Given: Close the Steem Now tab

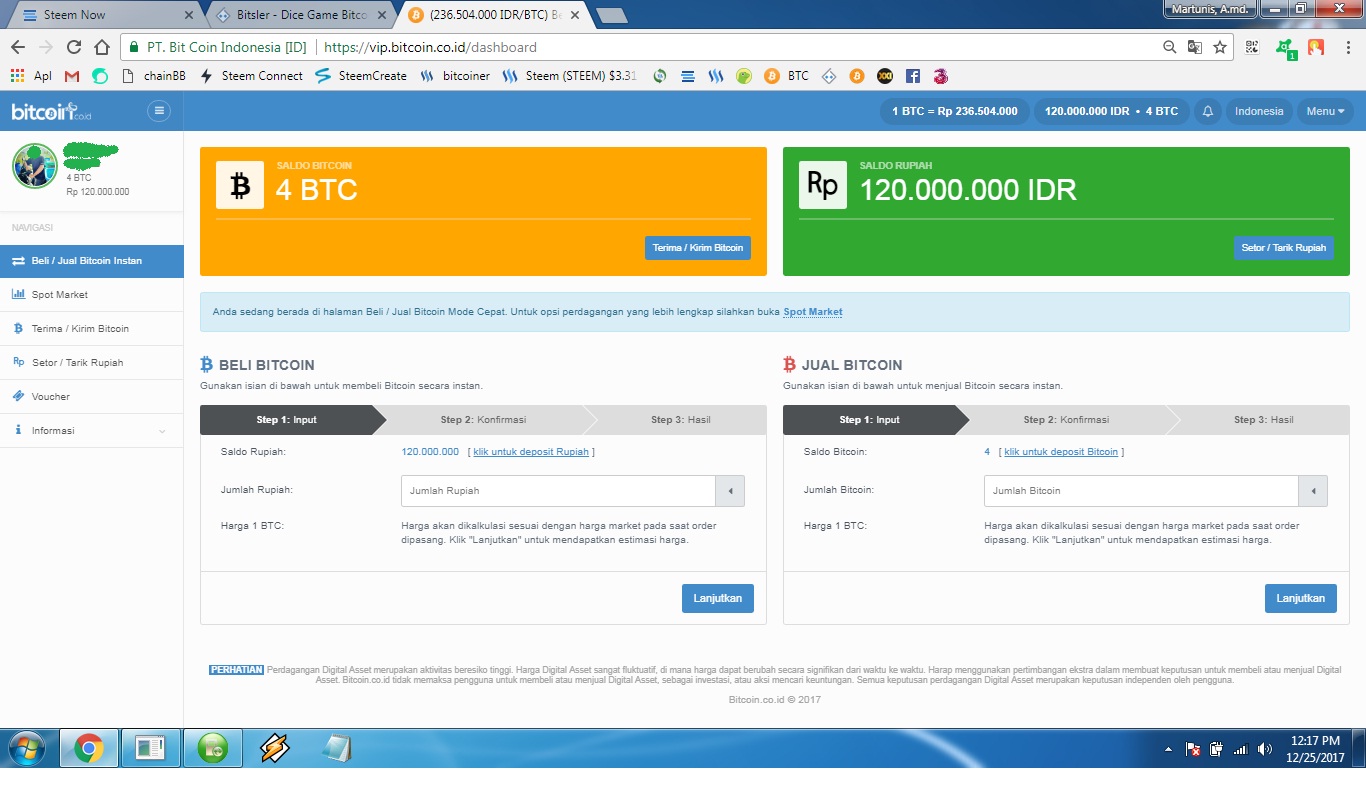Looking at the screenshot, I should coord(190,16).
